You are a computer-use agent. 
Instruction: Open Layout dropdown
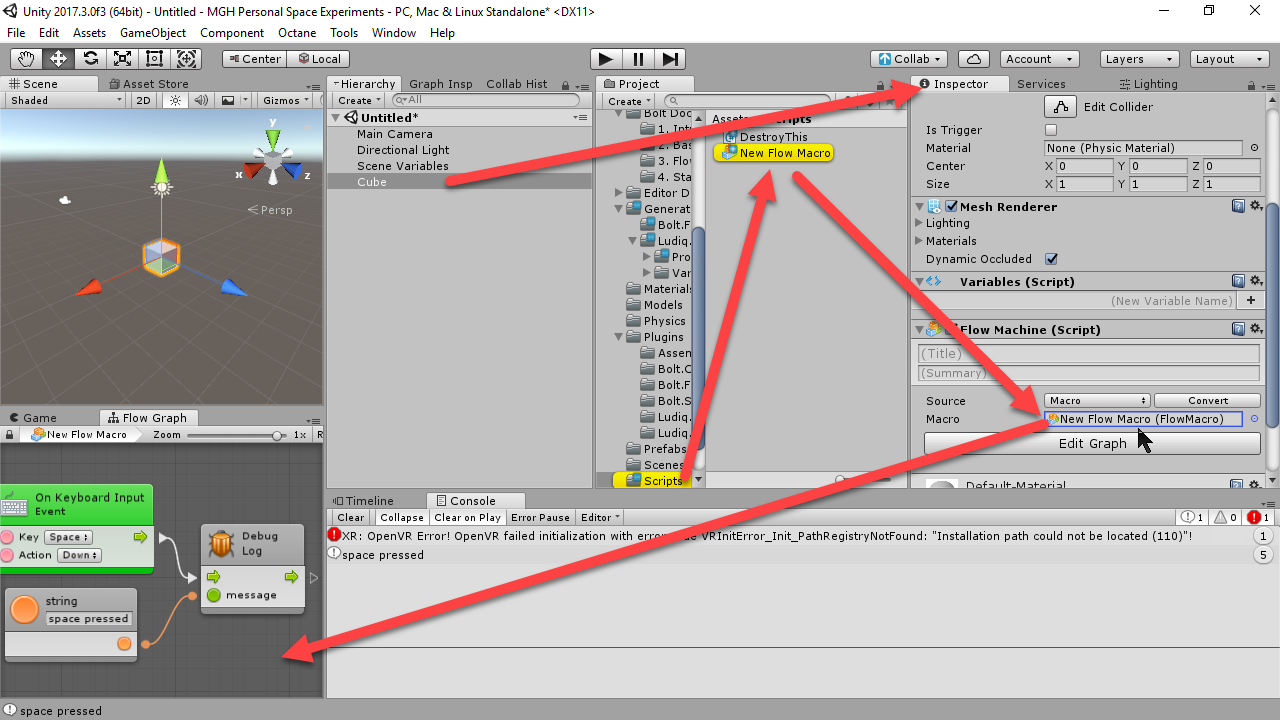click(x=1229, y=59)
